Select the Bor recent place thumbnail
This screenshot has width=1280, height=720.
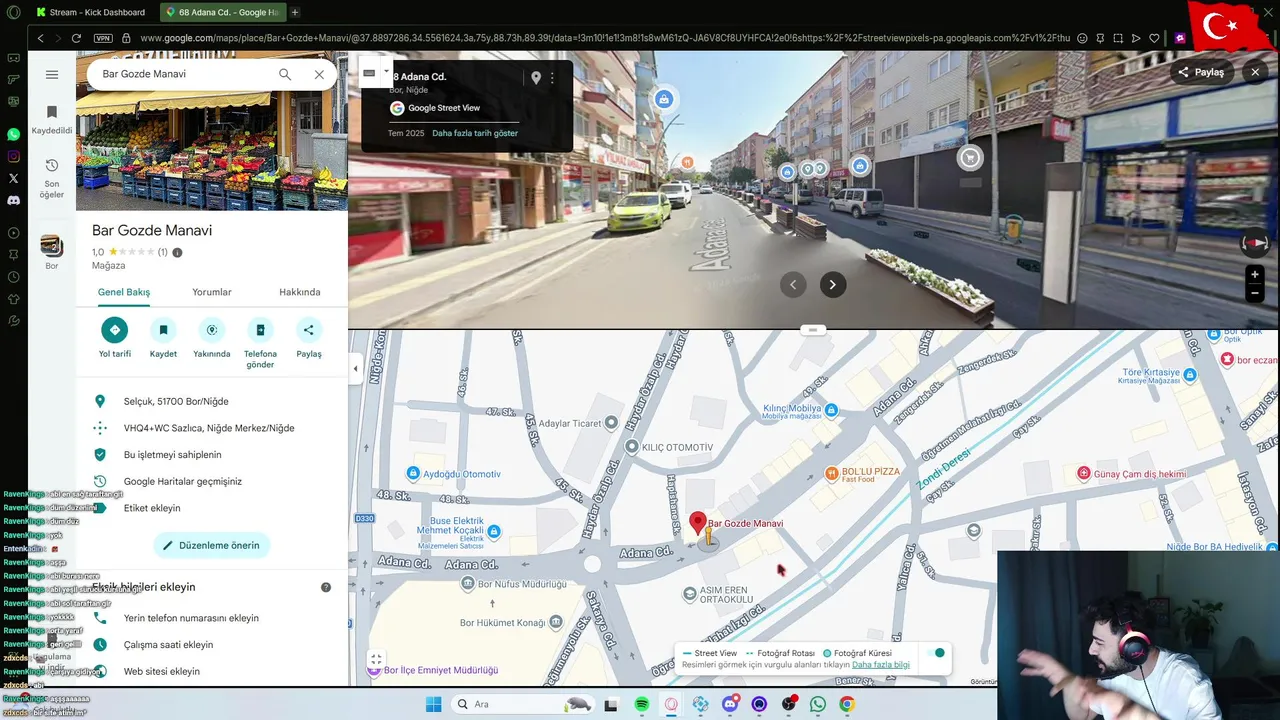[51, 245]
